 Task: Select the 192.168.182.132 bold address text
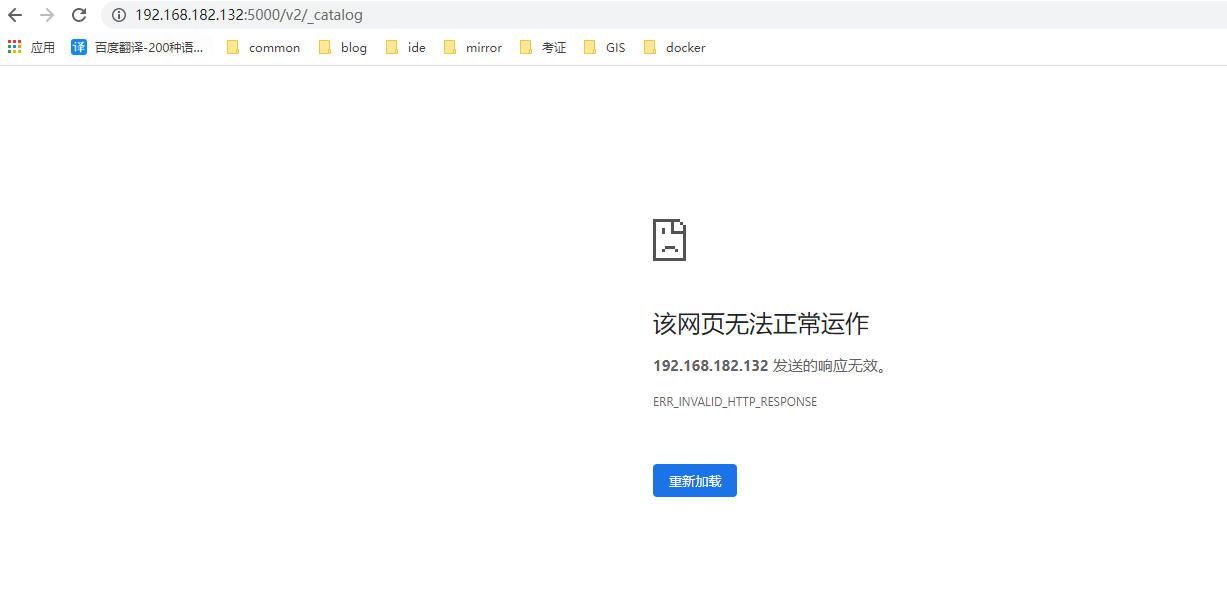tap(709, 365)
